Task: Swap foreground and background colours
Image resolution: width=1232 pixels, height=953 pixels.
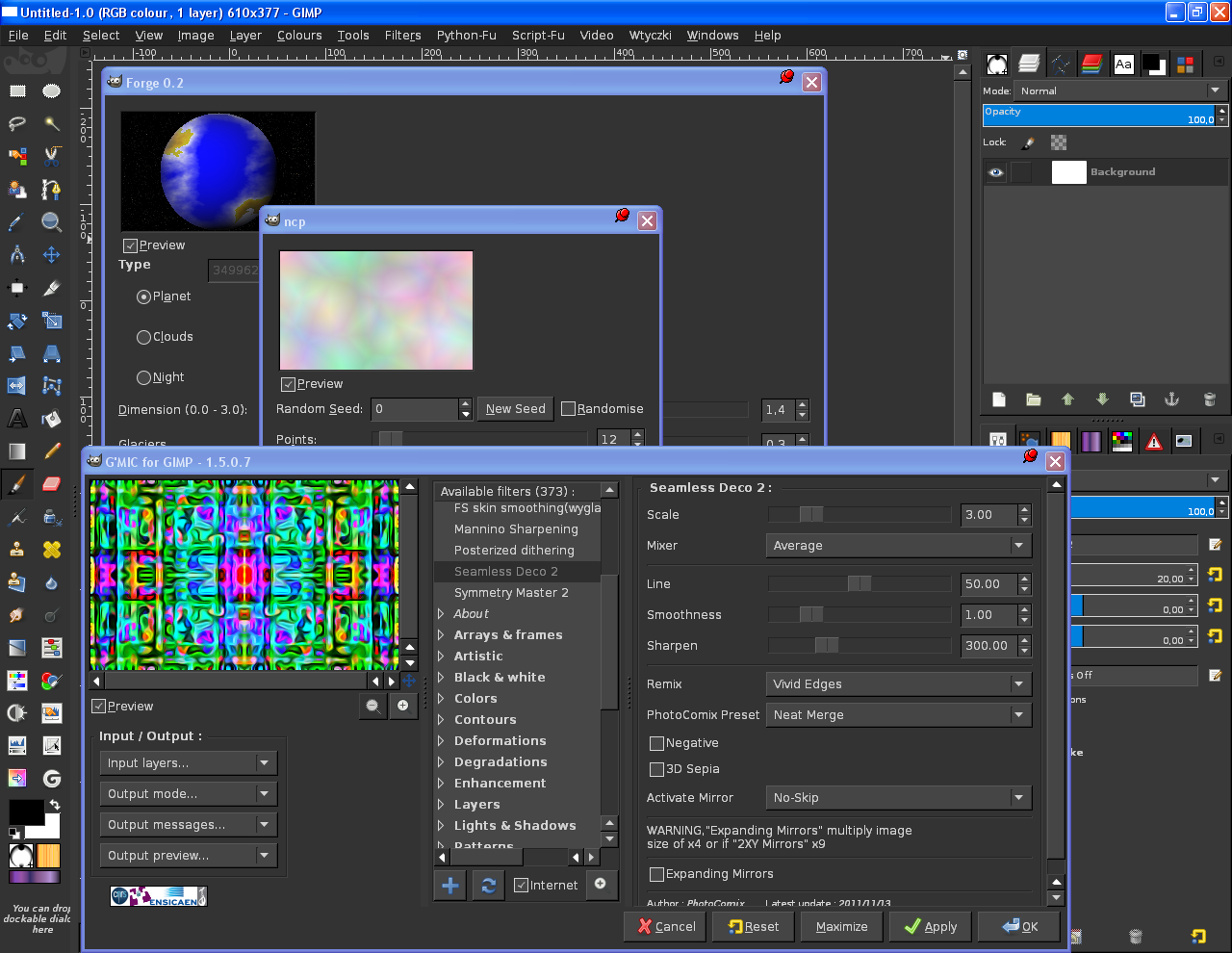Action: pos(54,805)
